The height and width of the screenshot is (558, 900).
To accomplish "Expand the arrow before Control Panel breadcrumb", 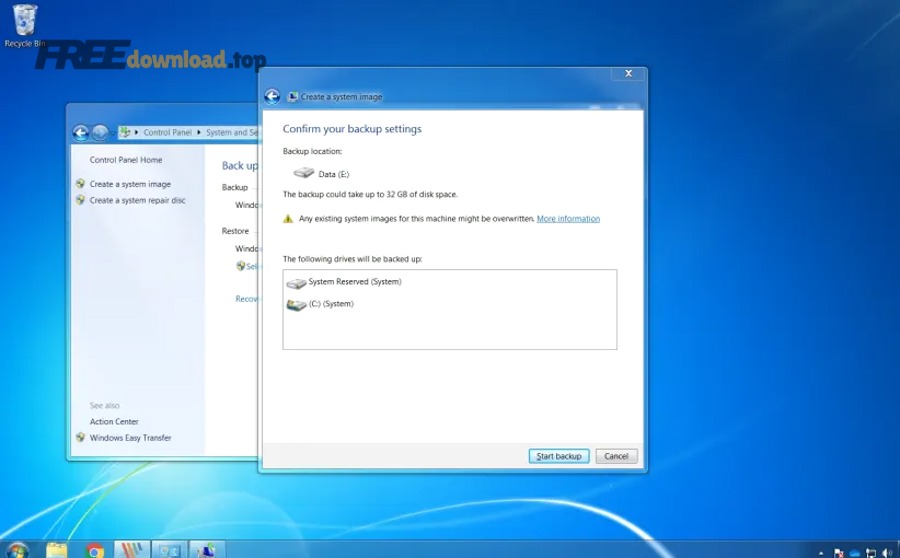I will tap(137, 132).
